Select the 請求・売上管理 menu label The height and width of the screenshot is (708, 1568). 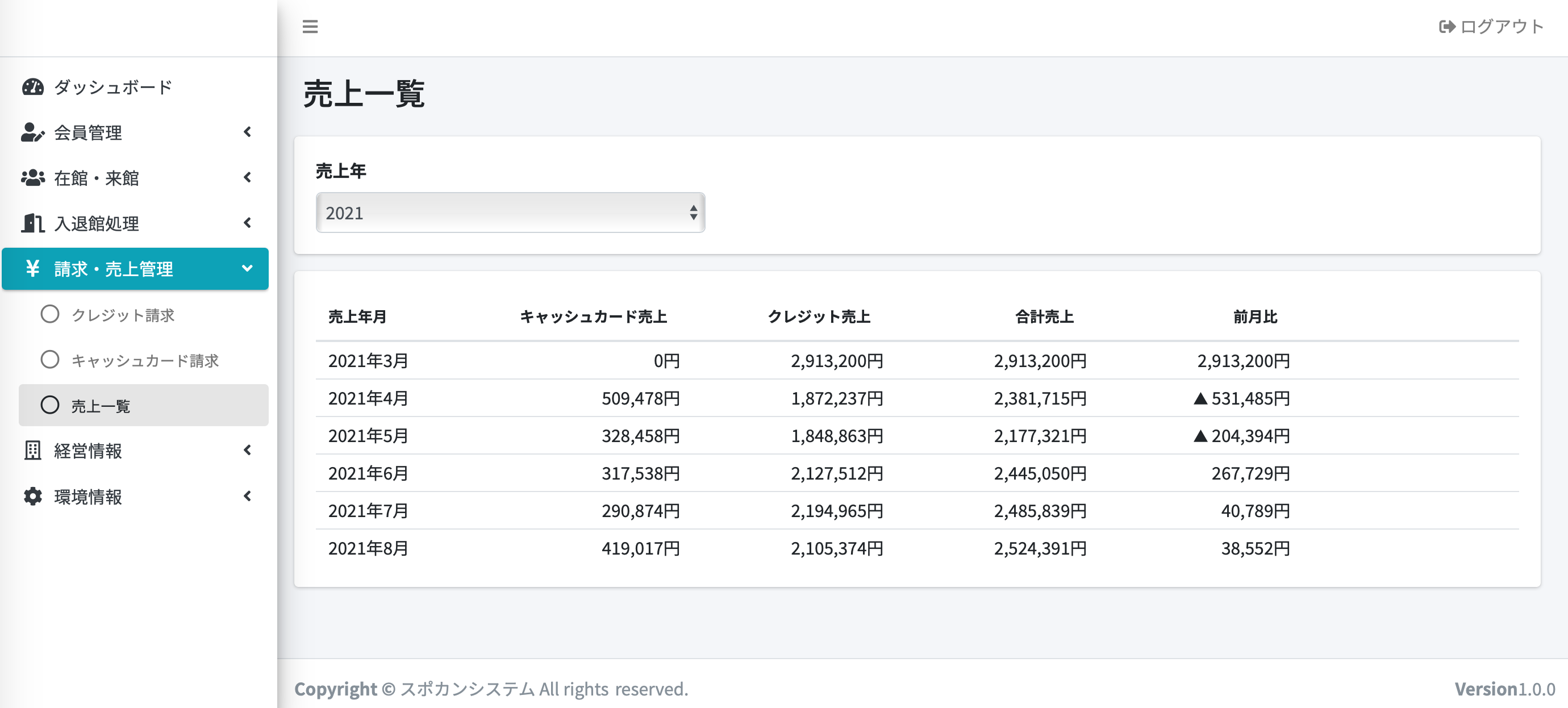114,268
